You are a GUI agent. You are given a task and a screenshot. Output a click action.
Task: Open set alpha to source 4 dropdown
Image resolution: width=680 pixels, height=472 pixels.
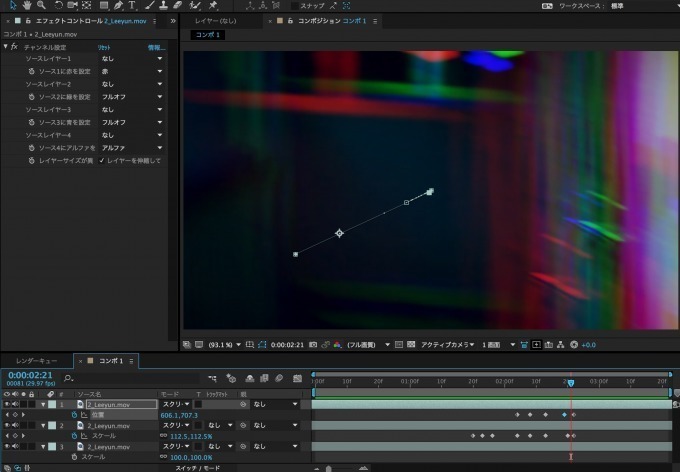[x=132, y=148]
